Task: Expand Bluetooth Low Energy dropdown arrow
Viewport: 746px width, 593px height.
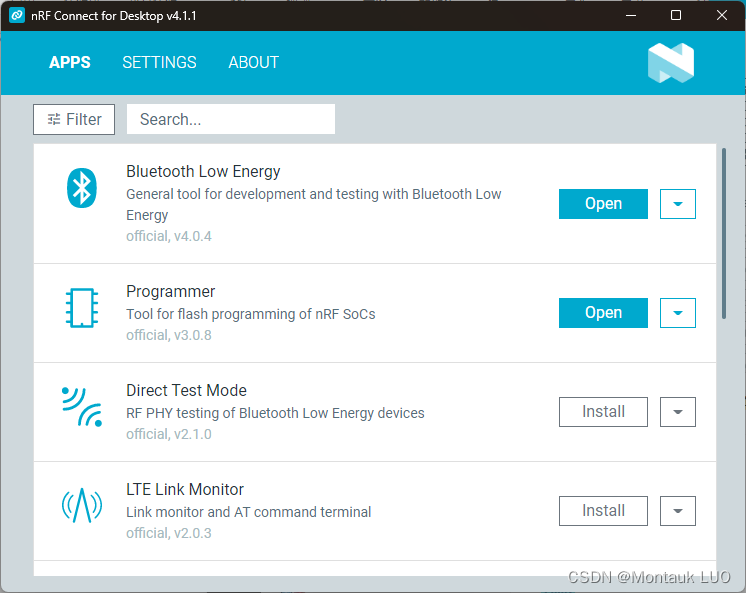Action: coord(677,204)
